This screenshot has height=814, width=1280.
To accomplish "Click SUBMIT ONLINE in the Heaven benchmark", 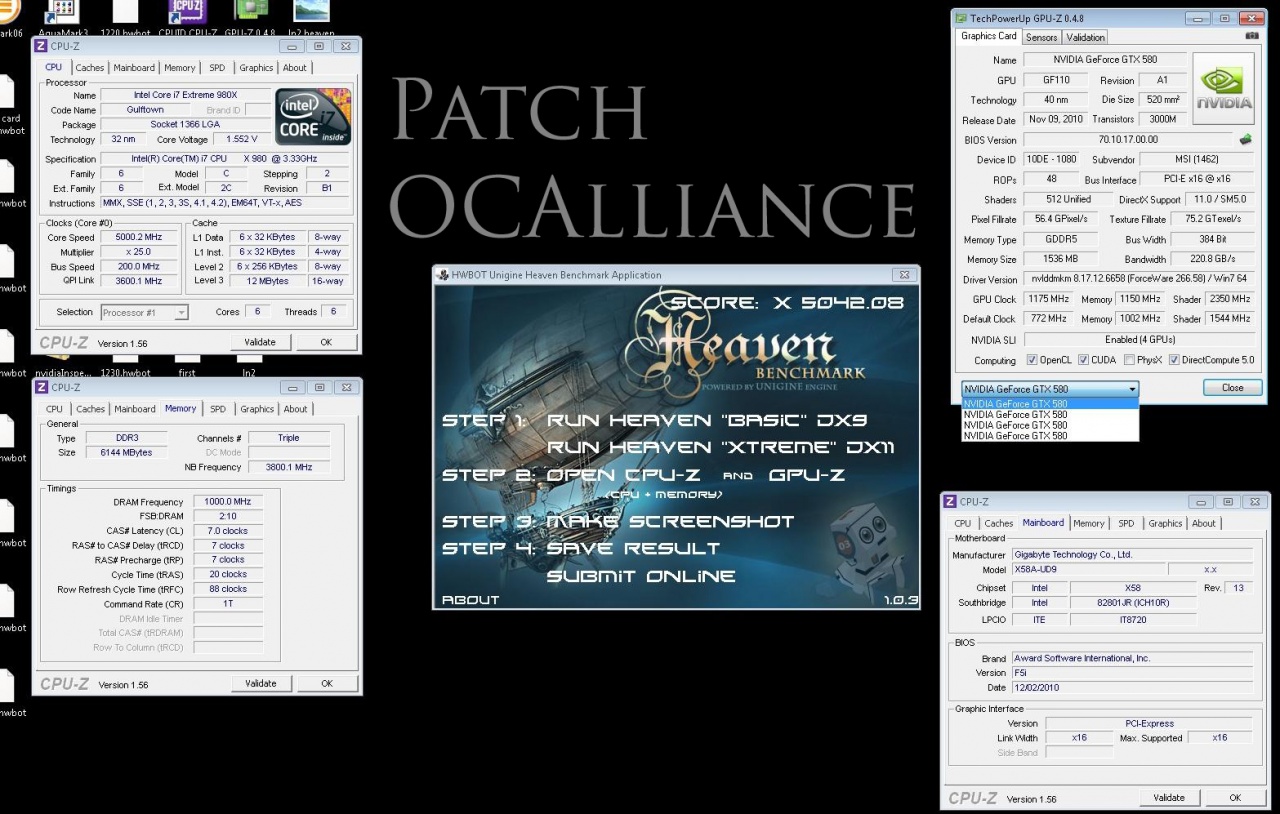I will (x=640, y=576).
